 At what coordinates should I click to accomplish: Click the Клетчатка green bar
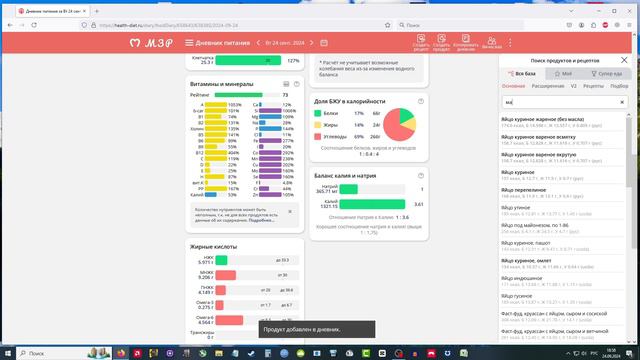pos(248,60)
